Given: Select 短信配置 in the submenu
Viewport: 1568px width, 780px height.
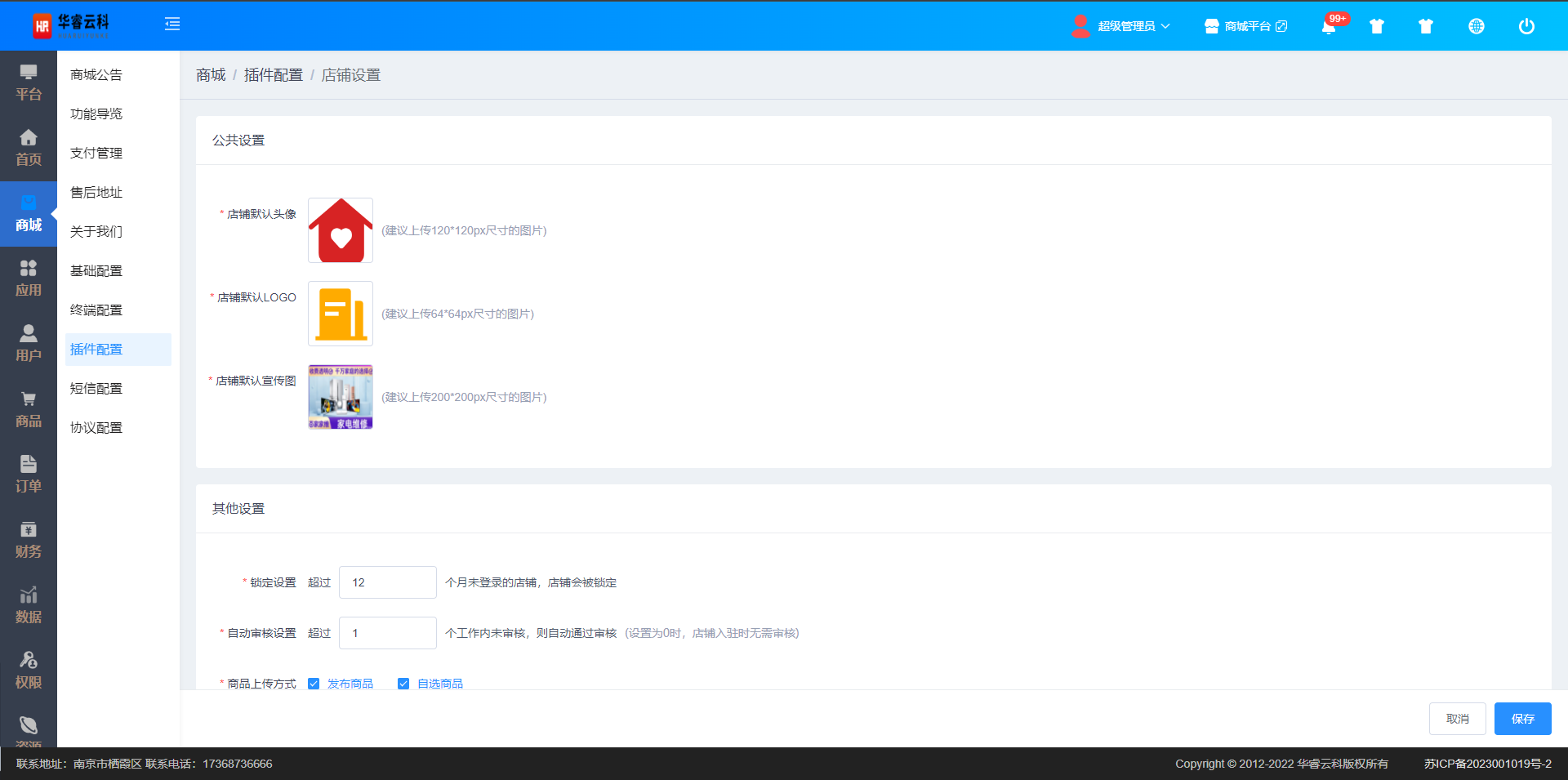Looking at the screenshot, I should click(x=96, y=389).
